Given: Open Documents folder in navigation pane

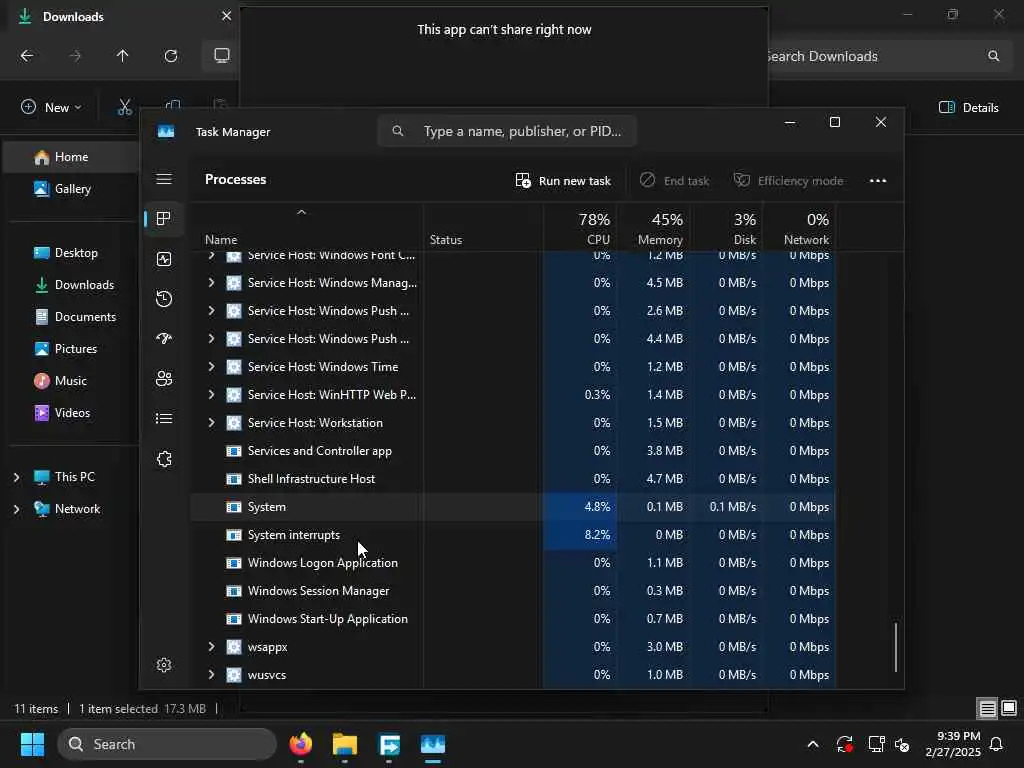Looking at the screenshot, I should 71,317.
